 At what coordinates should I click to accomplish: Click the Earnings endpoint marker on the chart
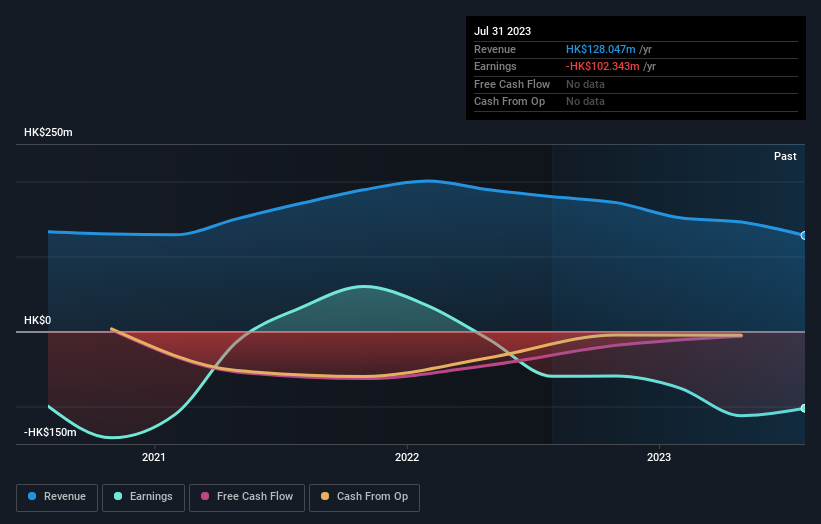tap(803, 408)
